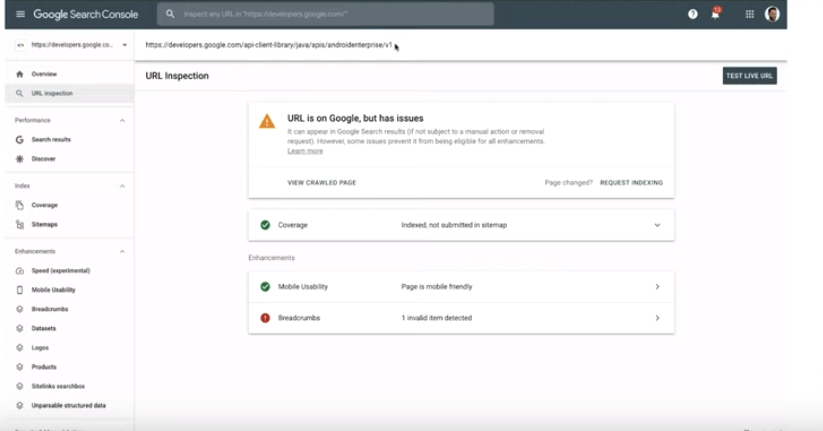Collapse the Performance sidebar section
Image resolution: width=823 pixels, height=431 pixels.
(x=122, y=121)
